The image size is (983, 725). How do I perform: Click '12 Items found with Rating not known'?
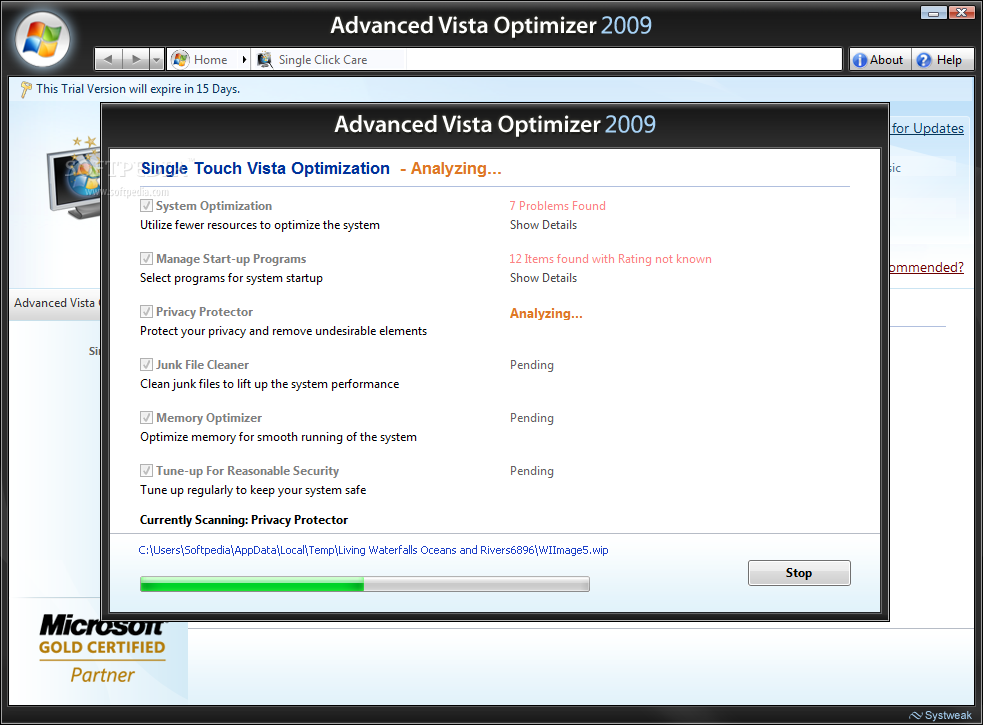pyautogui.click(x=610, y=258)
